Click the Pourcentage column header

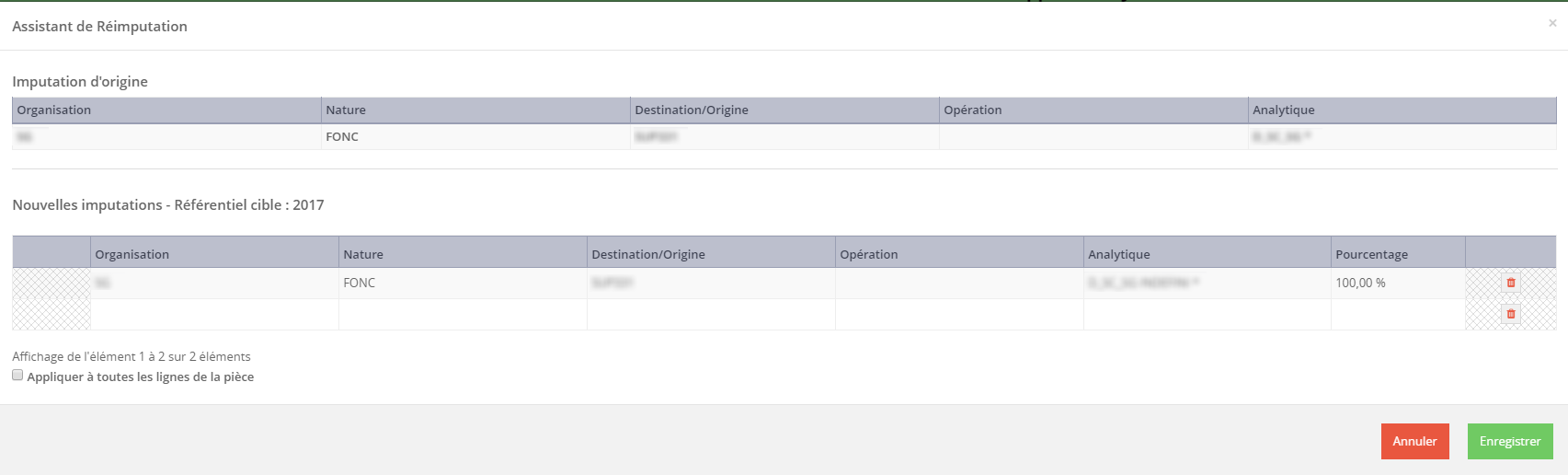(1371, 254)
